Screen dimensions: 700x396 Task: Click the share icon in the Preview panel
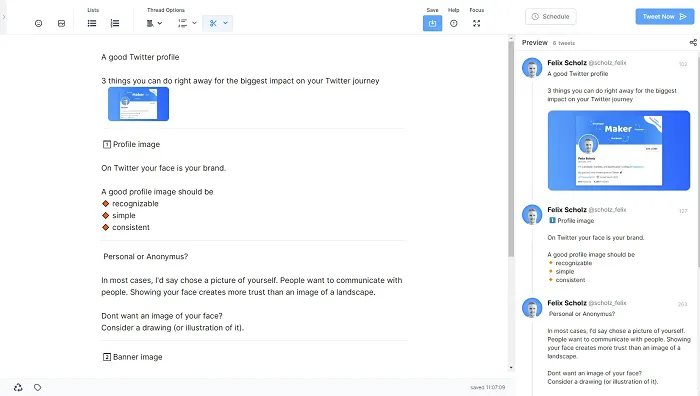(x=693, y=42)
